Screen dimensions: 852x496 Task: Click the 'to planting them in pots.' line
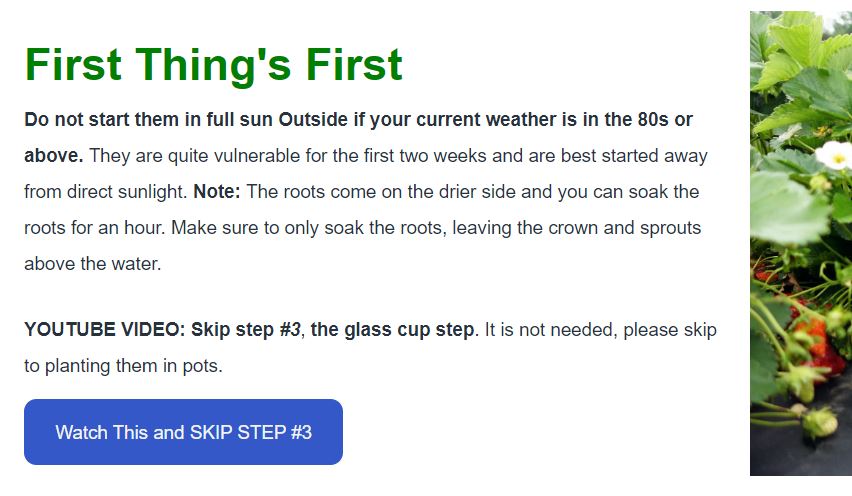point(123,366)
